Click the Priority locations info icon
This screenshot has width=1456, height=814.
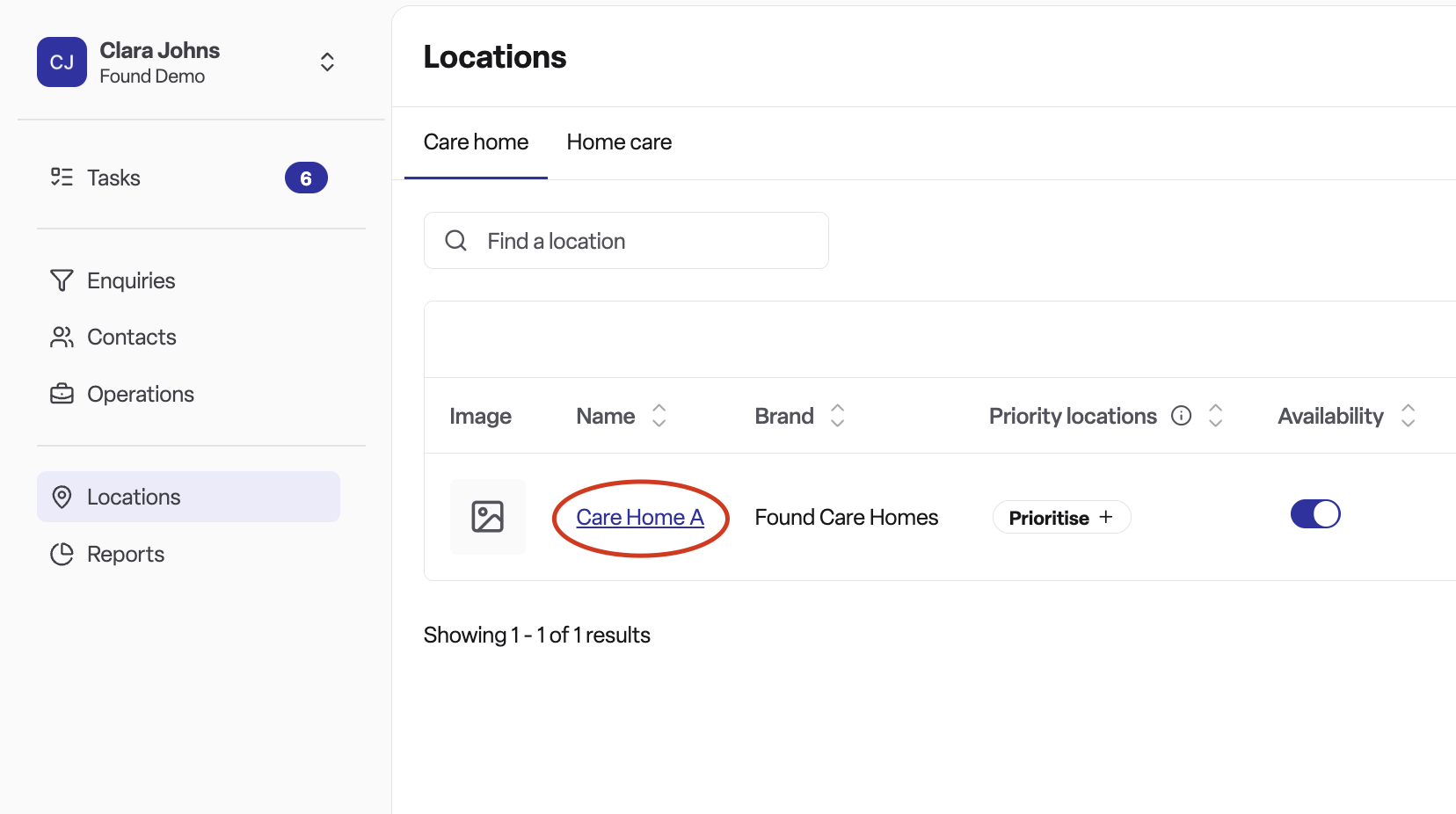(1181, 416)
